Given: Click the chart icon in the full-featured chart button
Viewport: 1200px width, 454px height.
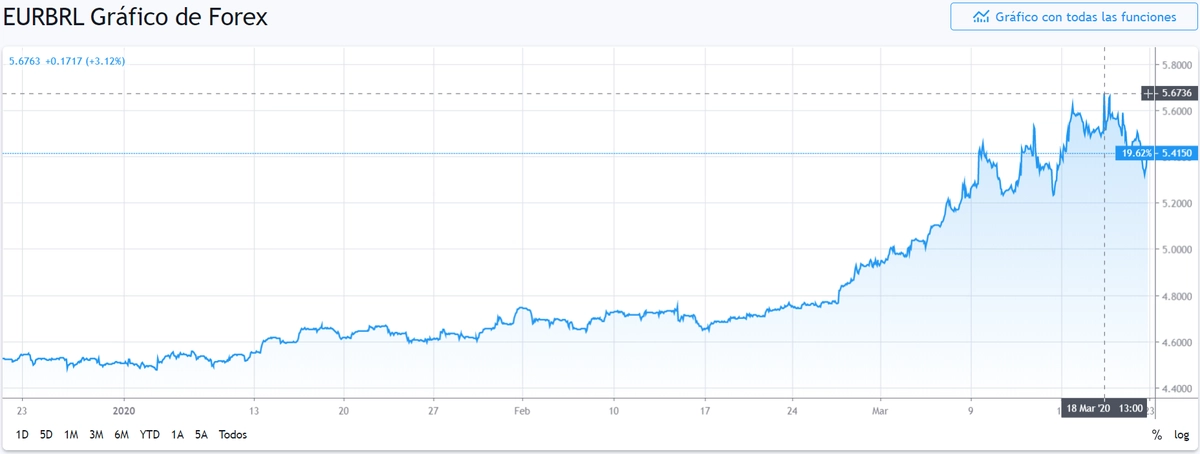Looking at the screenshot, I should [x=982, y=17].
